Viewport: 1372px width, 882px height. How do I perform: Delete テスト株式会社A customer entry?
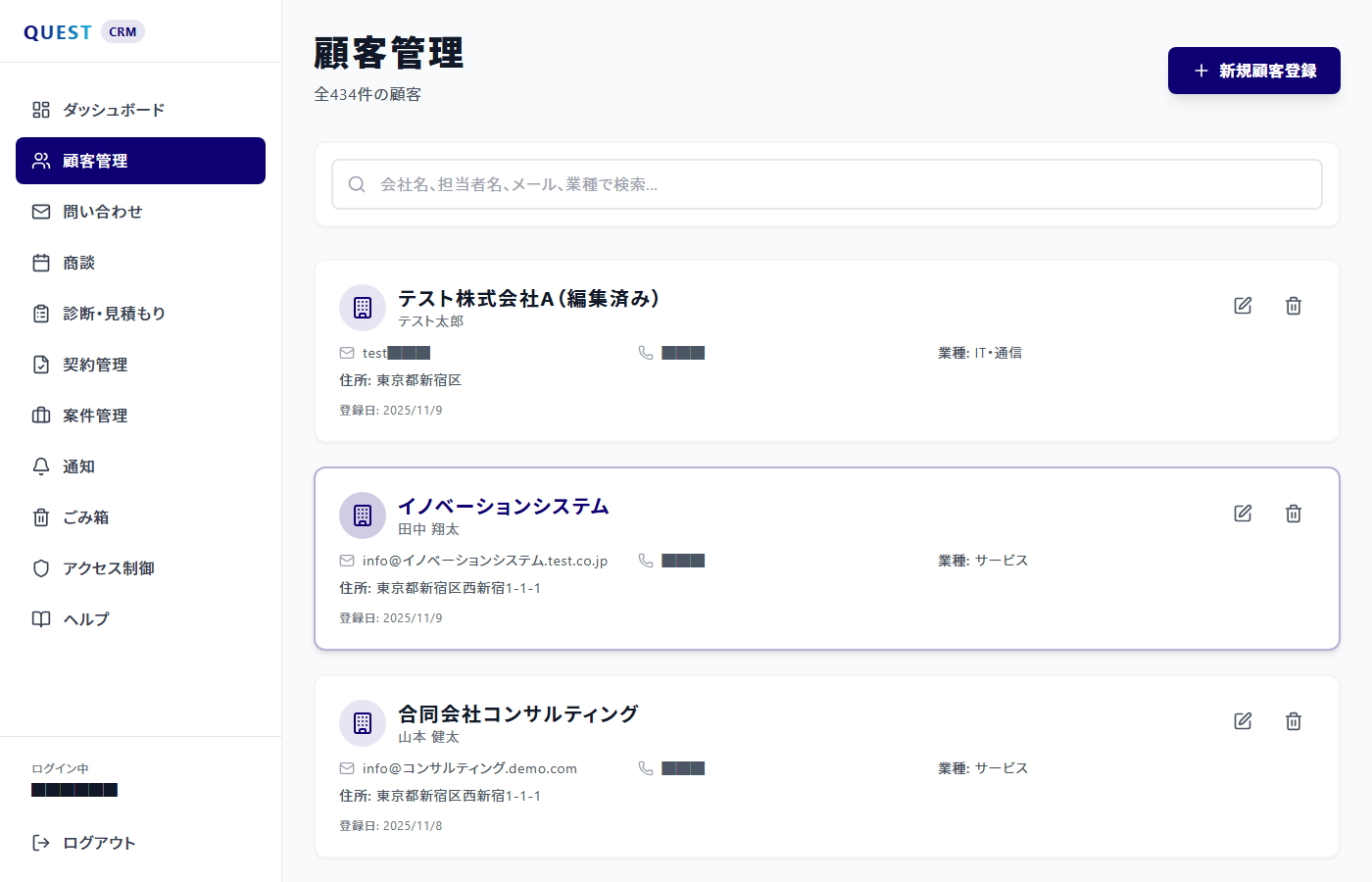pos(1293,305)
